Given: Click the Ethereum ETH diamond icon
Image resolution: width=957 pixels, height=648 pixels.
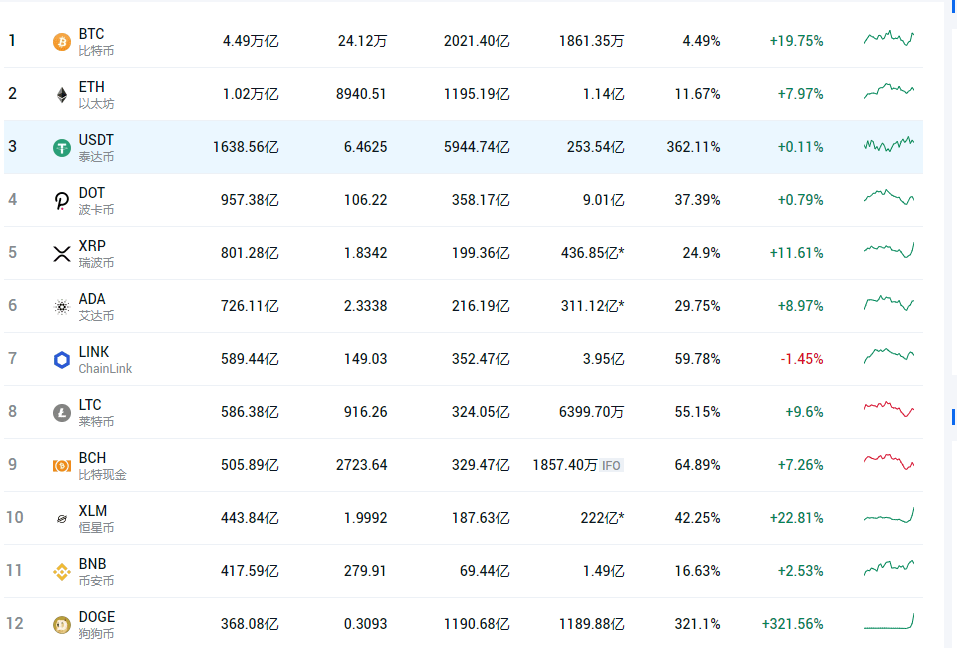Looking at the screenshot, I should 62,95.
